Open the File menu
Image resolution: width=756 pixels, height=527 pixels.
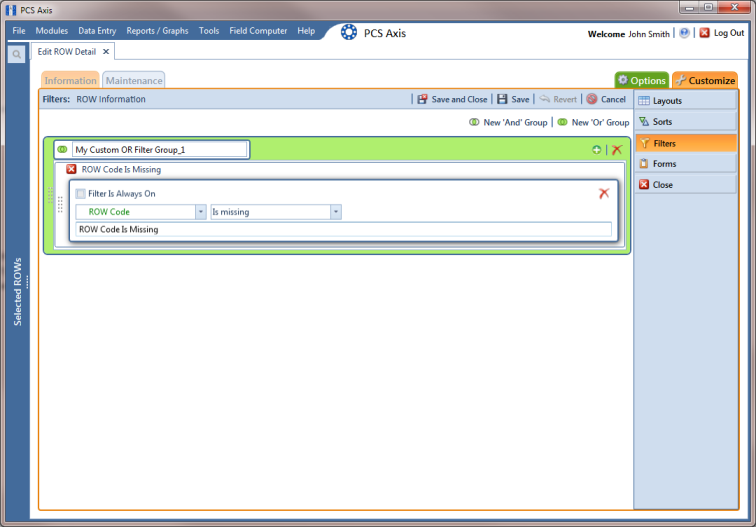click(19, 31)
